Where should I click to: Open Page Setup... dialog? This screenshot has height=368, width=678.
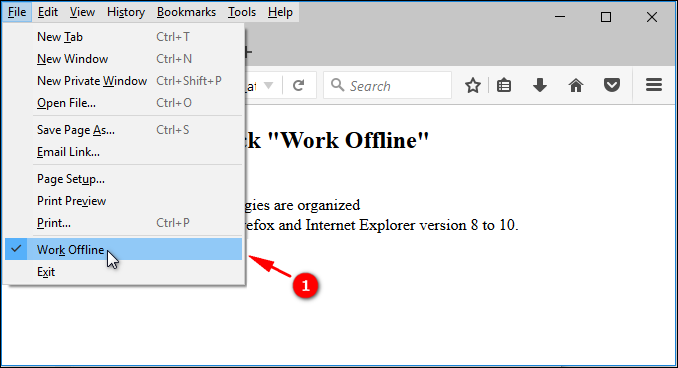[124, 179]
